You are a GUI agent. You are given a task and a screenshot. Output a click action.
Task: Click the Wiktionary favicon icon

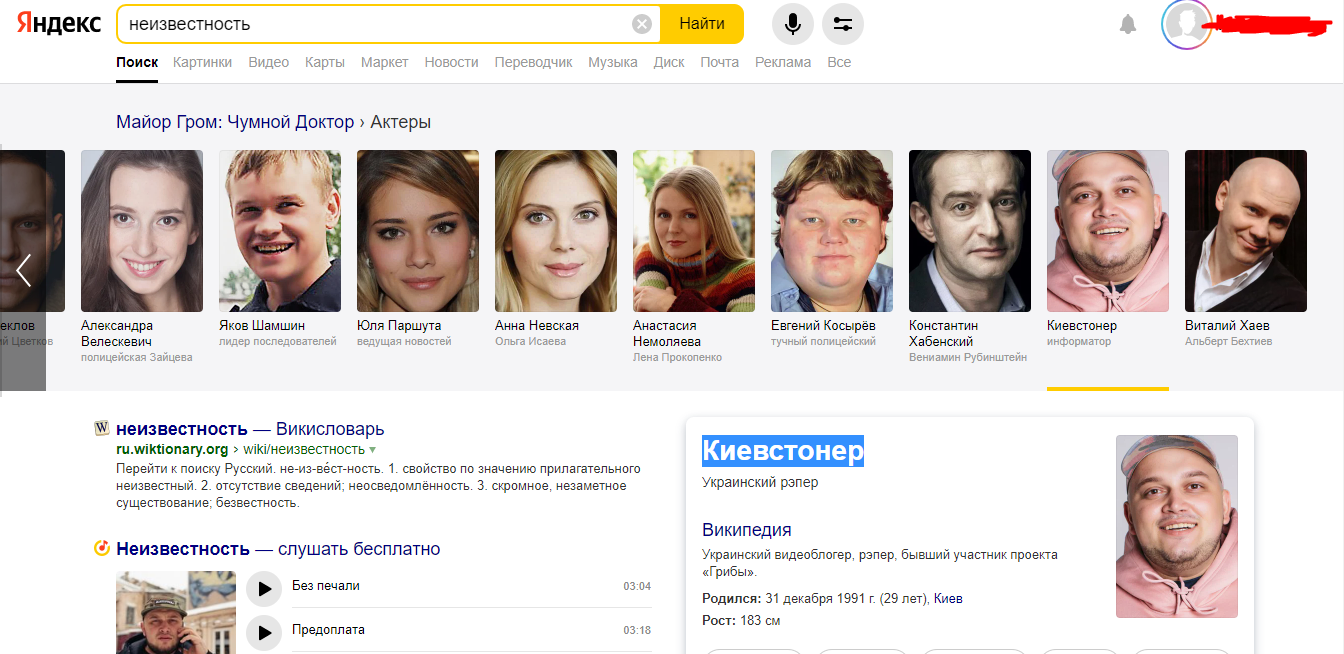(x=101, y=429)
